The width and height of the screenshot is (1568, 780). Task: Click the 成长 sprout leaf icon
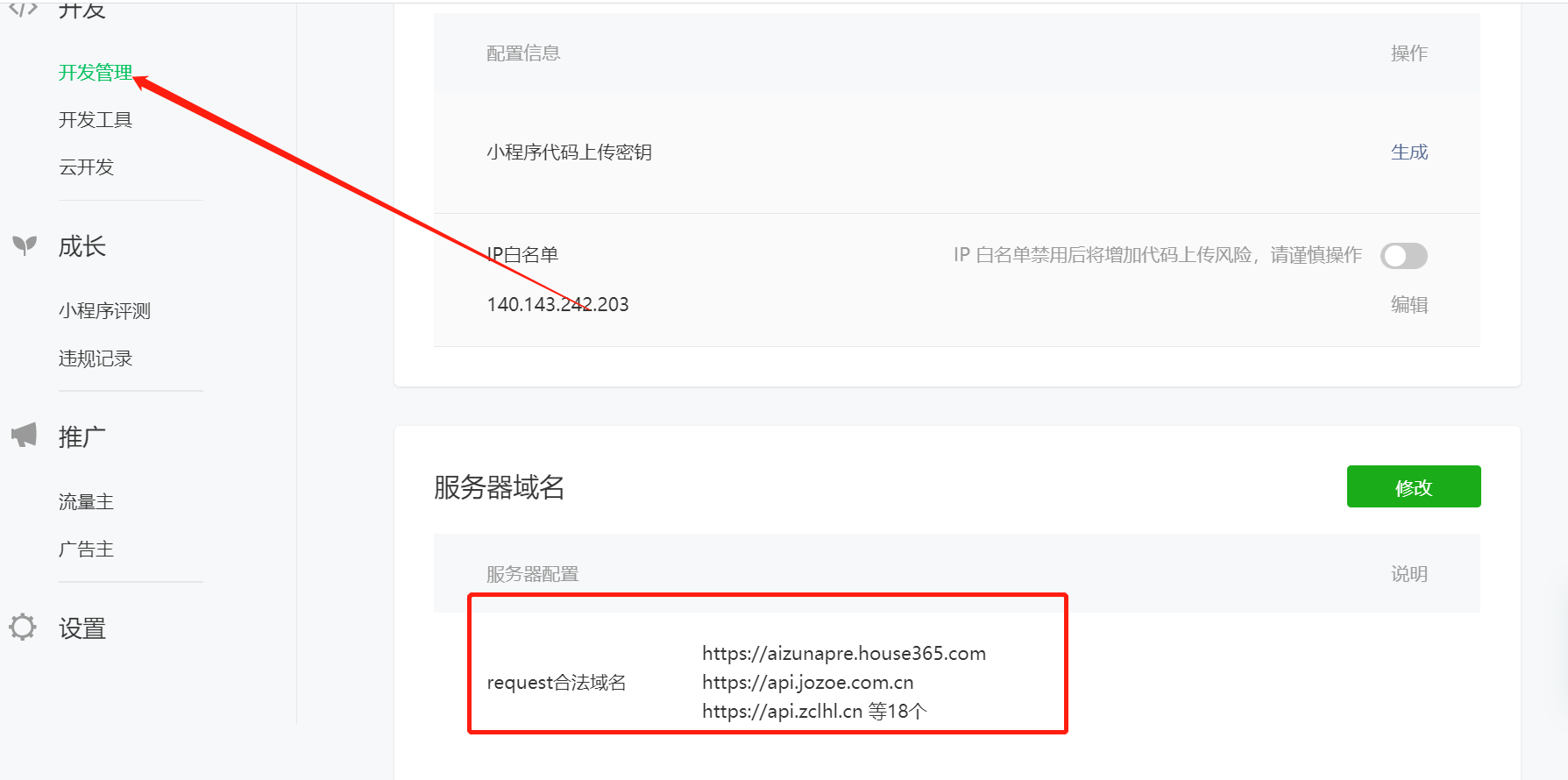point(25,245)
